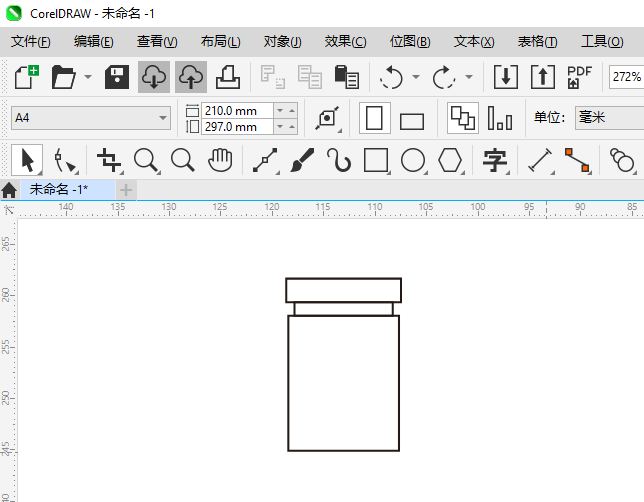Image resolution: width=644 pixels, height=502 pixels.
Task: Select the Ellipse tool
Action: coord(413,160)
